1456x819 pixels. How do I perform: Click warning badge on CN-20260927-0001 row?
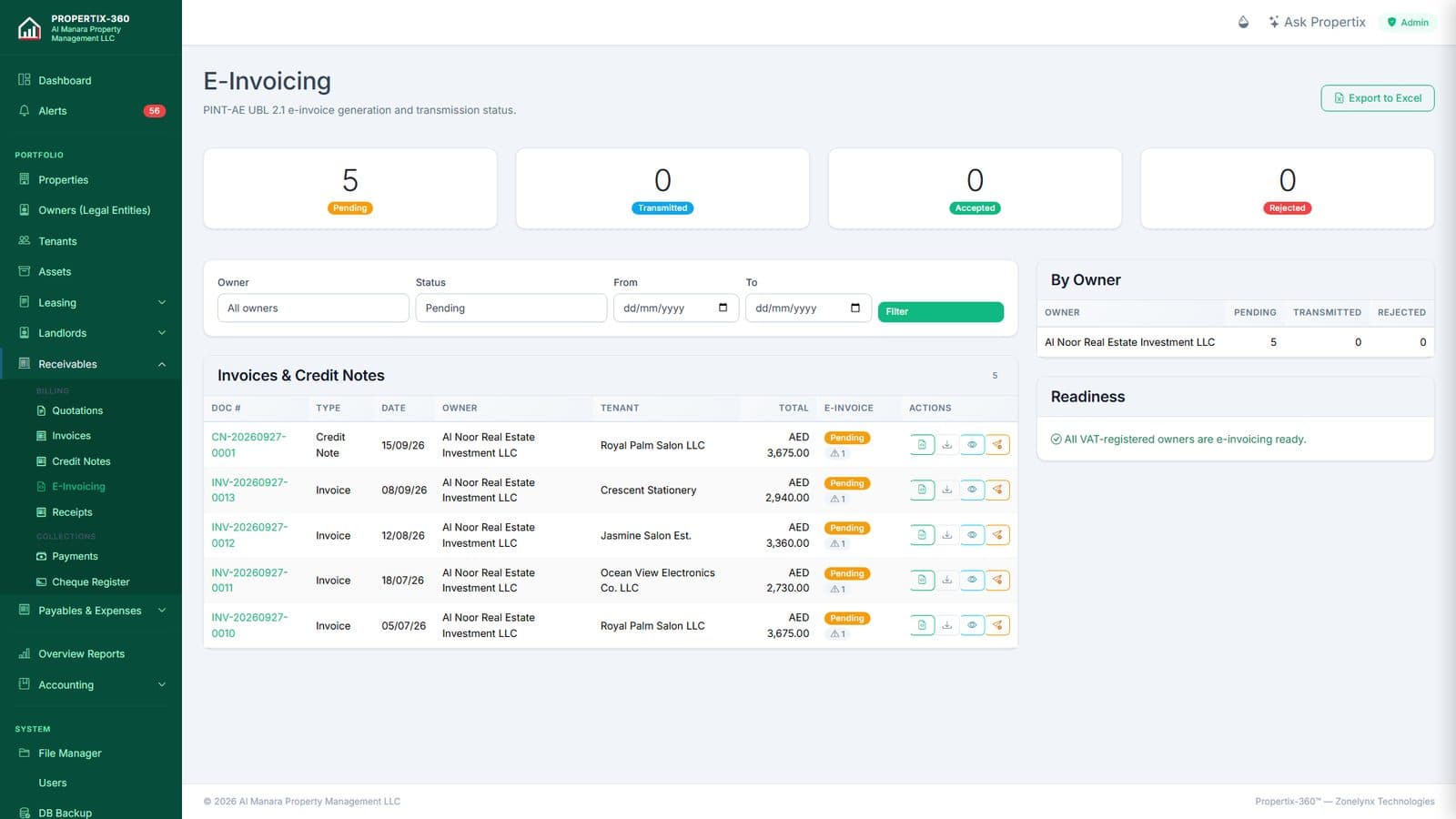838,453
